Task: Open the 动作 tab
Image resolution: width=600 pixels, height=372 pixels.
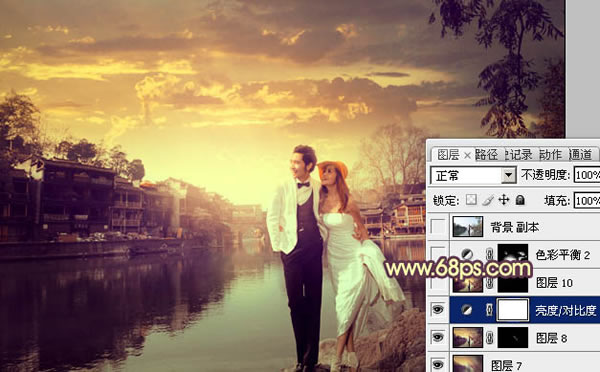Action: 550,155
